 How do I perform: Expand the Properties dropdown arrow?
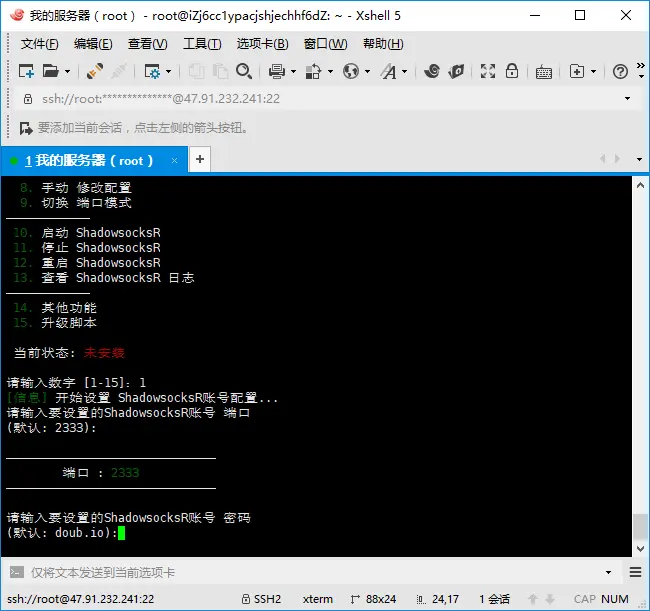point(168,72)
